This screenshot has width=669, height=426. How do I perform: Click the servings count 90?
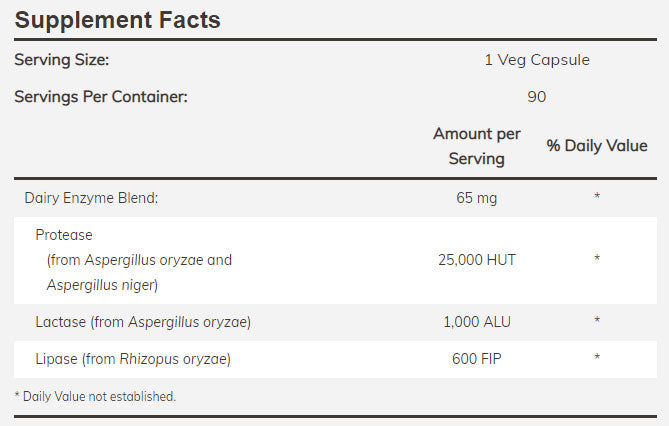[537, 97]
